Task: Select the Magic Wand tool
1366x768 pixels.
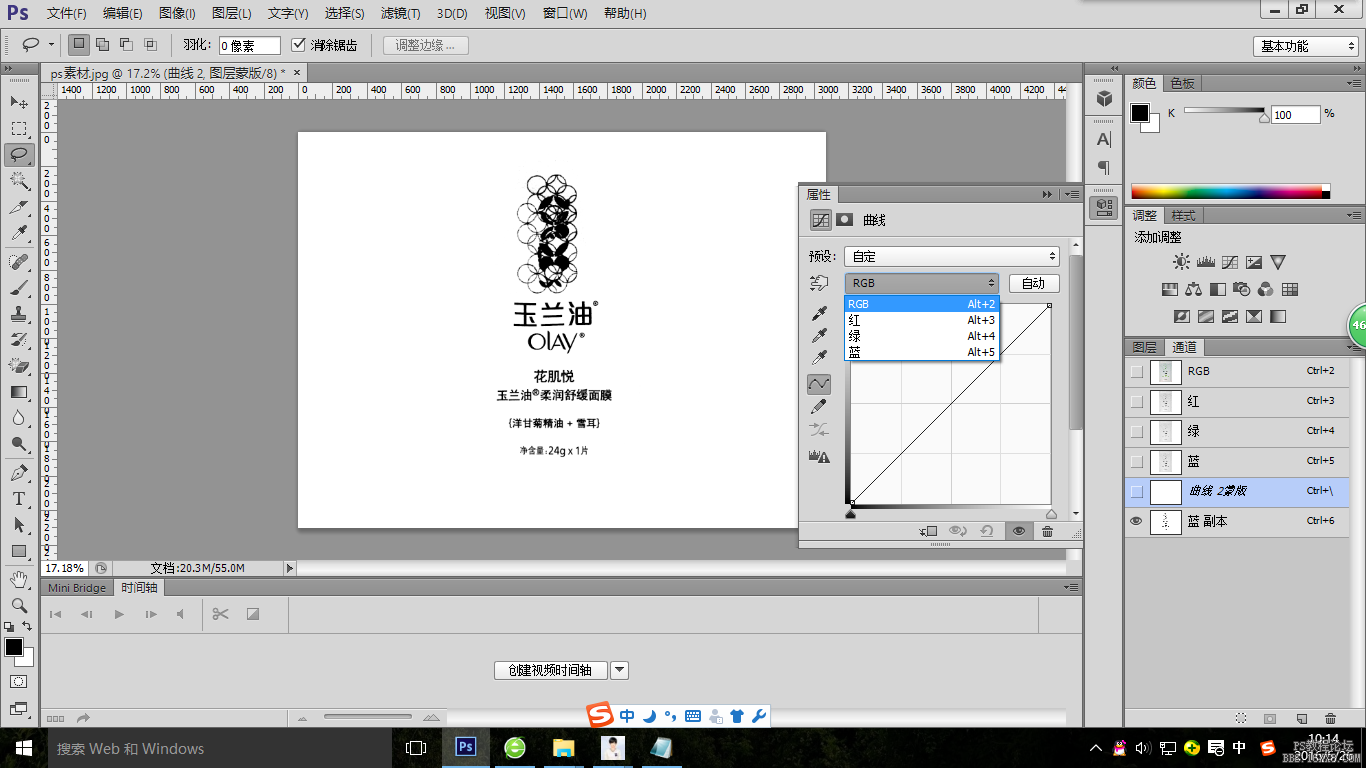Action: 19,181
